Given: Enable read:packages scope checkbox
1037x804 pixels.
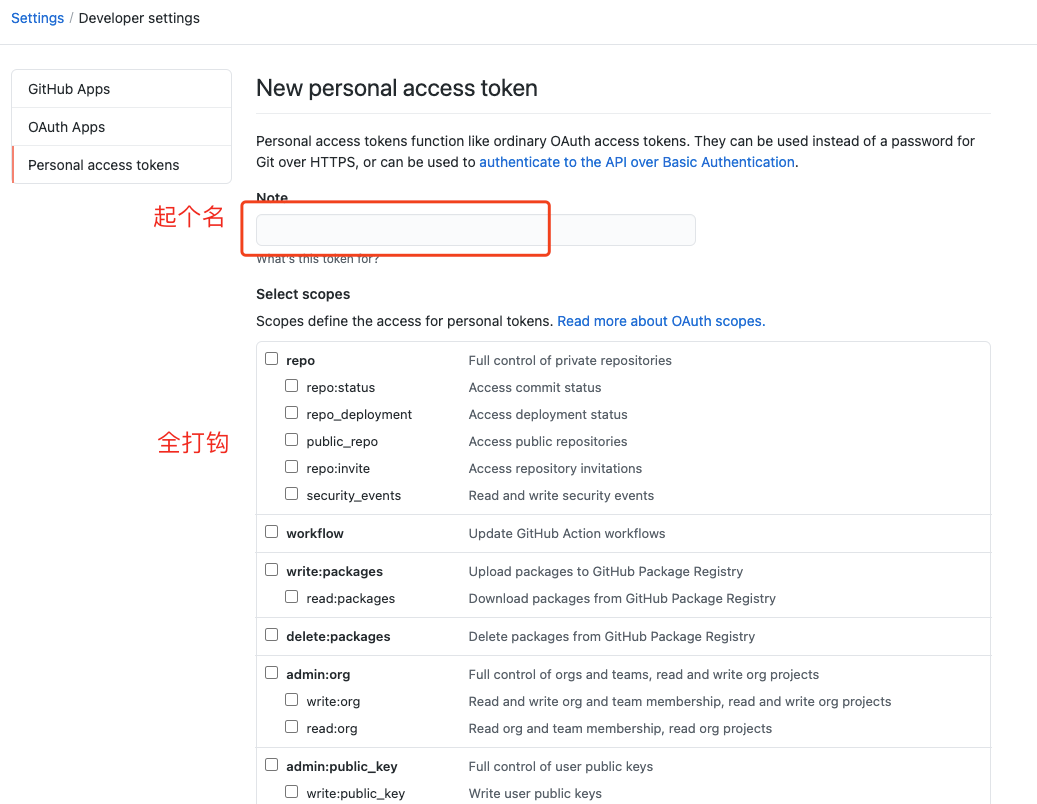Looking at the screenshot, I should tap(292, 597).
